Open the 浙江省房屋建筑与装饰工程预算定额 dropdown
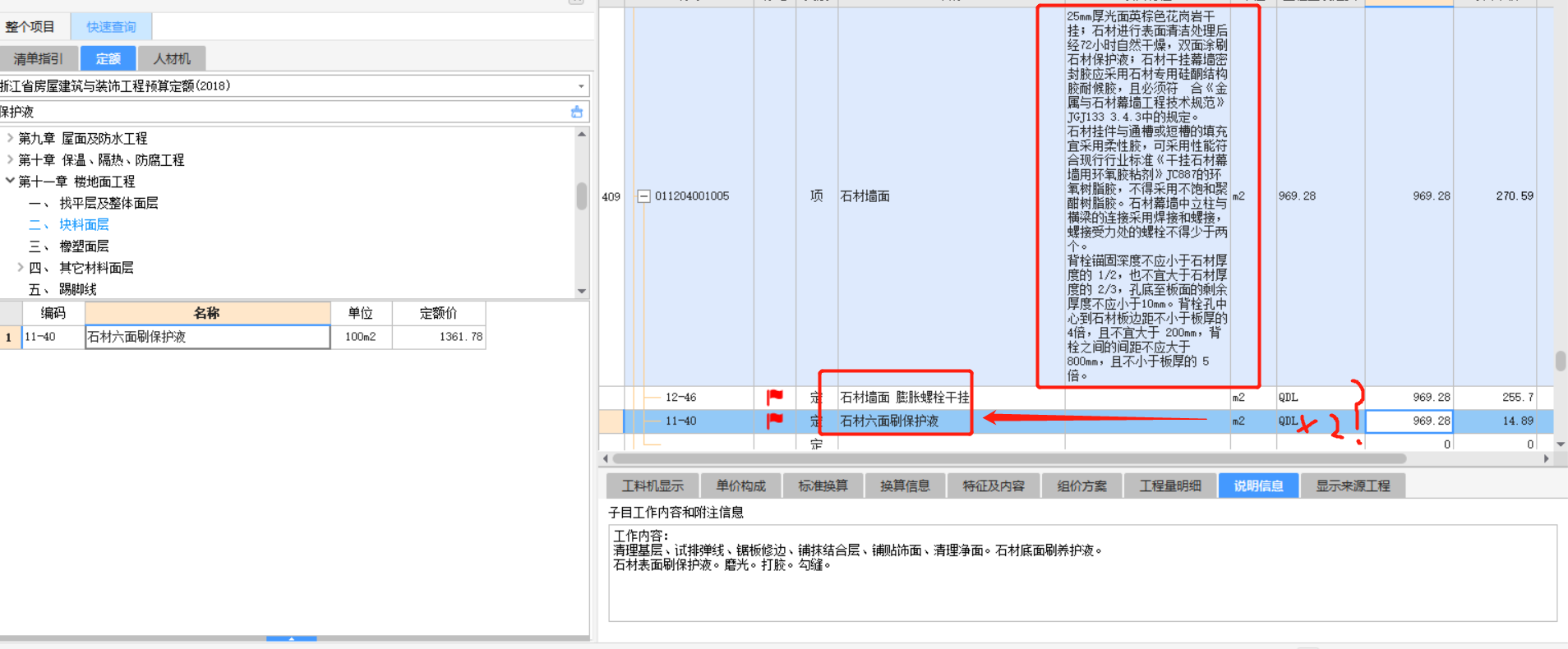The height and width of the screenshot is (649, 1568). [581, 86]
